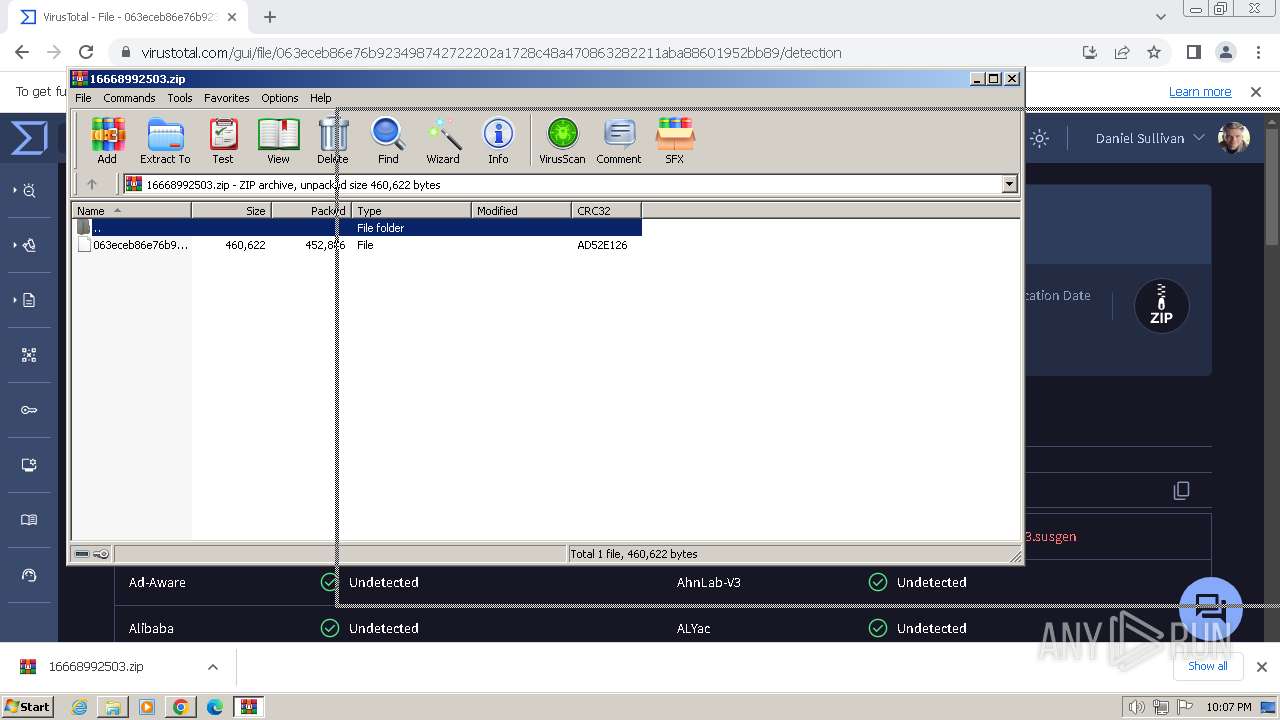
Task: Click the Learn more link
Action: pyautogui.click(x=1200, y=92)
